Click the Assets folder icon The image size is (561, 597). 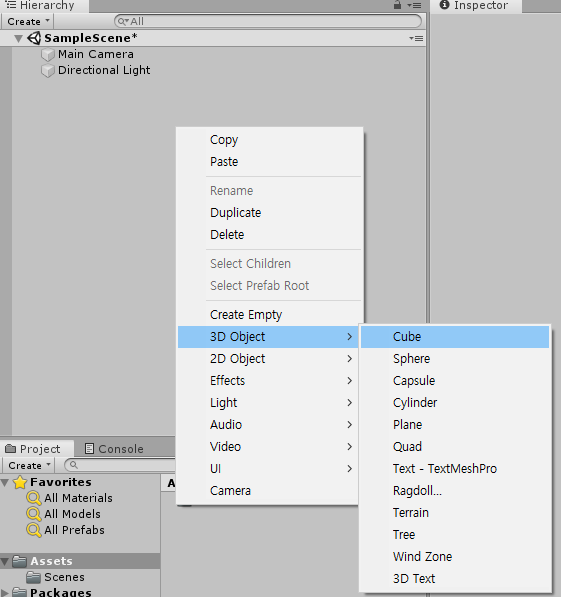coord(19,561)
